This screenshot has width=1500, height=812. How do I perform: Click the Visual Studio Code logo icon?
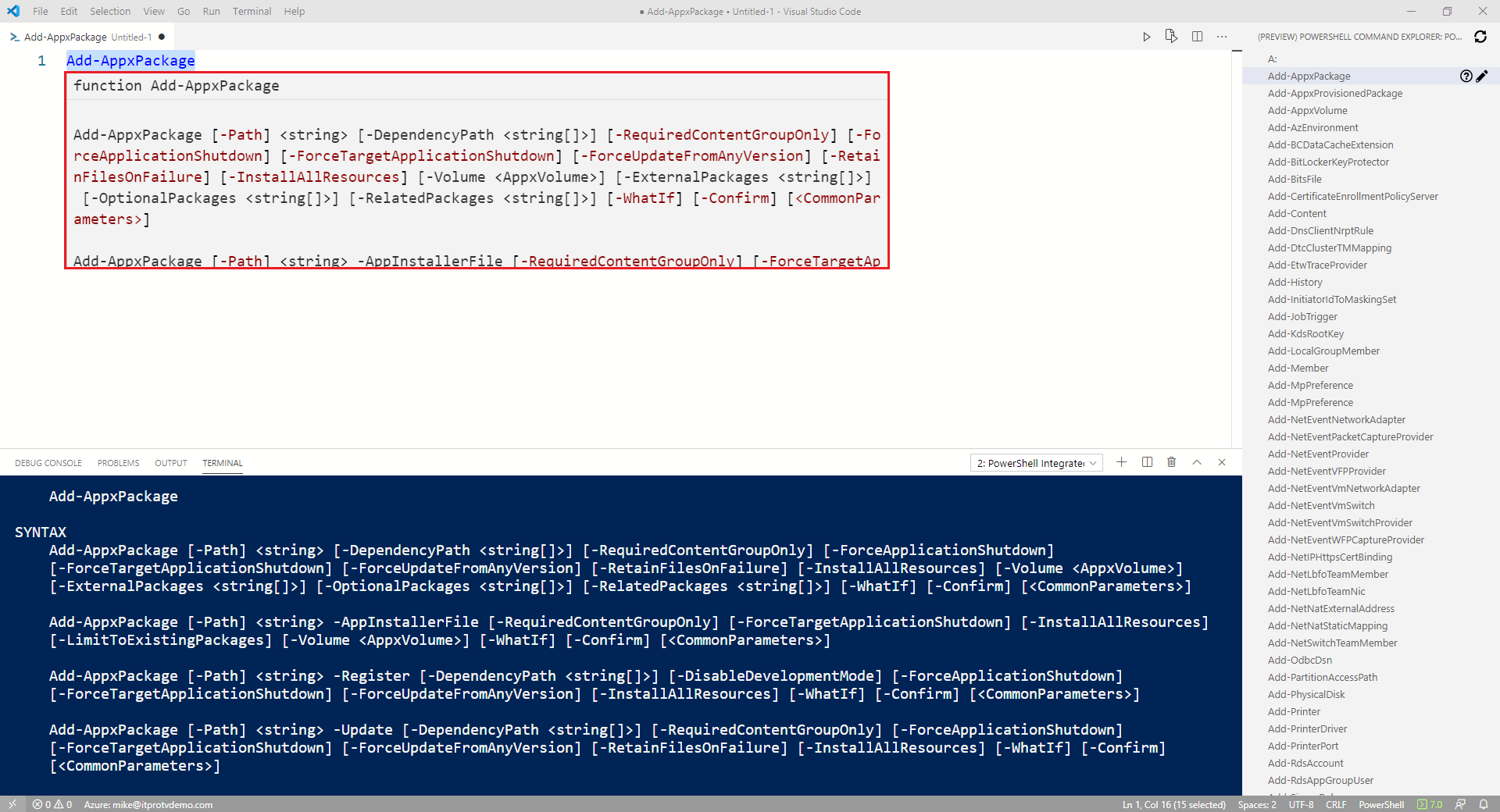(13, 11)
